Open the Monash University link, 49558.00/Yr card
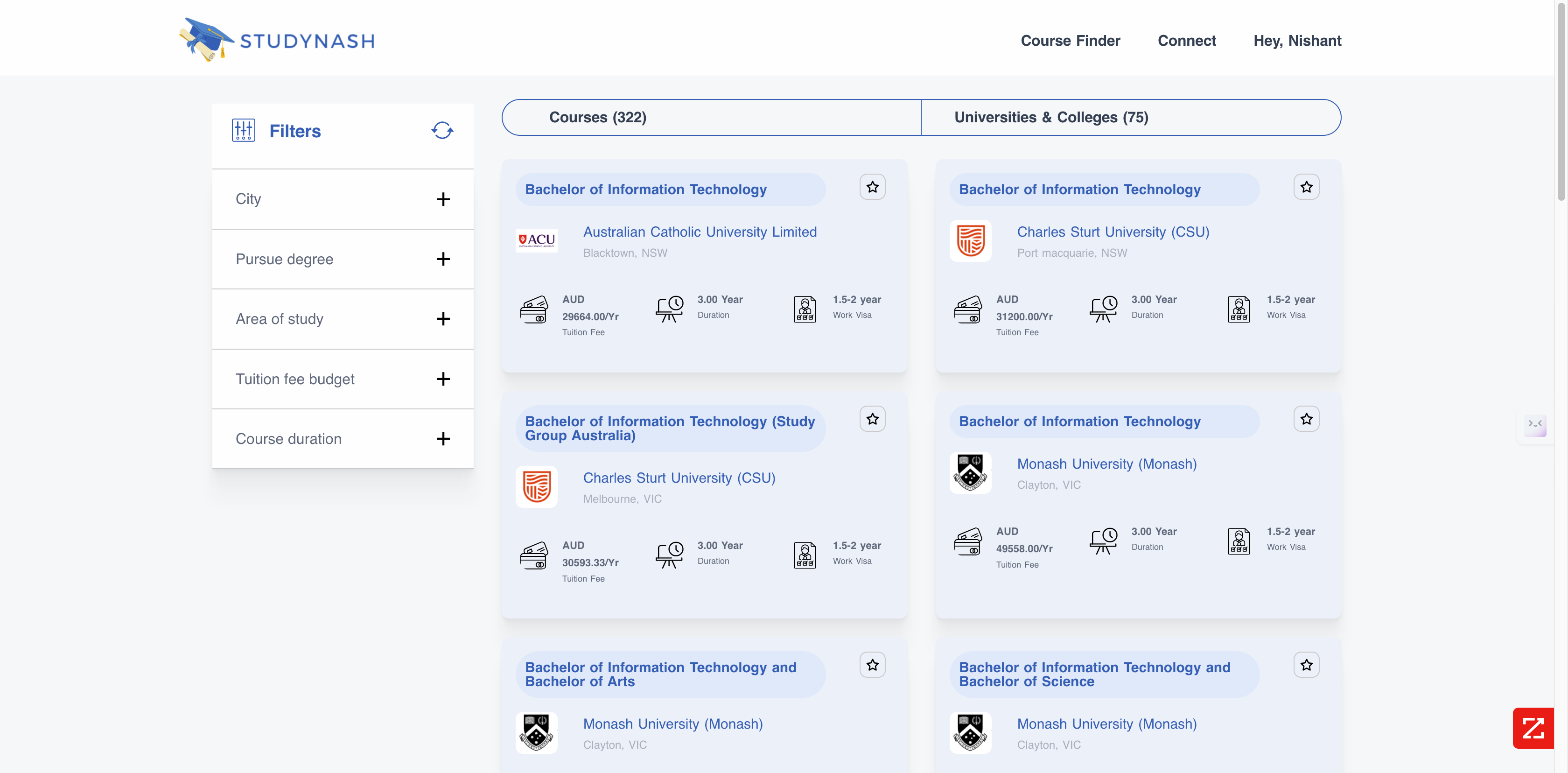This screenshot has width=1568, height=773. coord(1106,464)
